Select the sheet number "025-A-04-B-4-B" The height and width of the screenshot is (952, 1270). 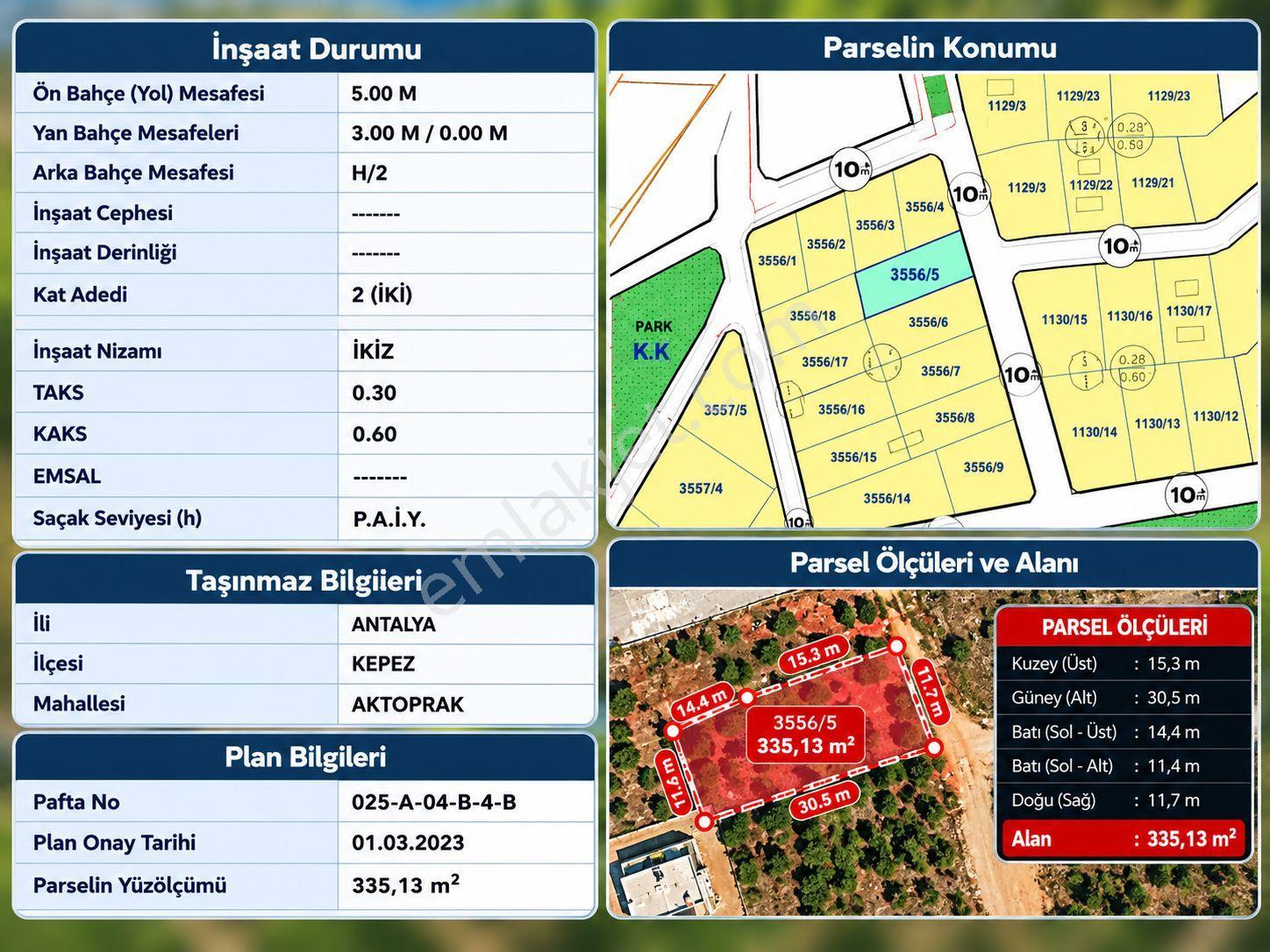pos(433,802)
